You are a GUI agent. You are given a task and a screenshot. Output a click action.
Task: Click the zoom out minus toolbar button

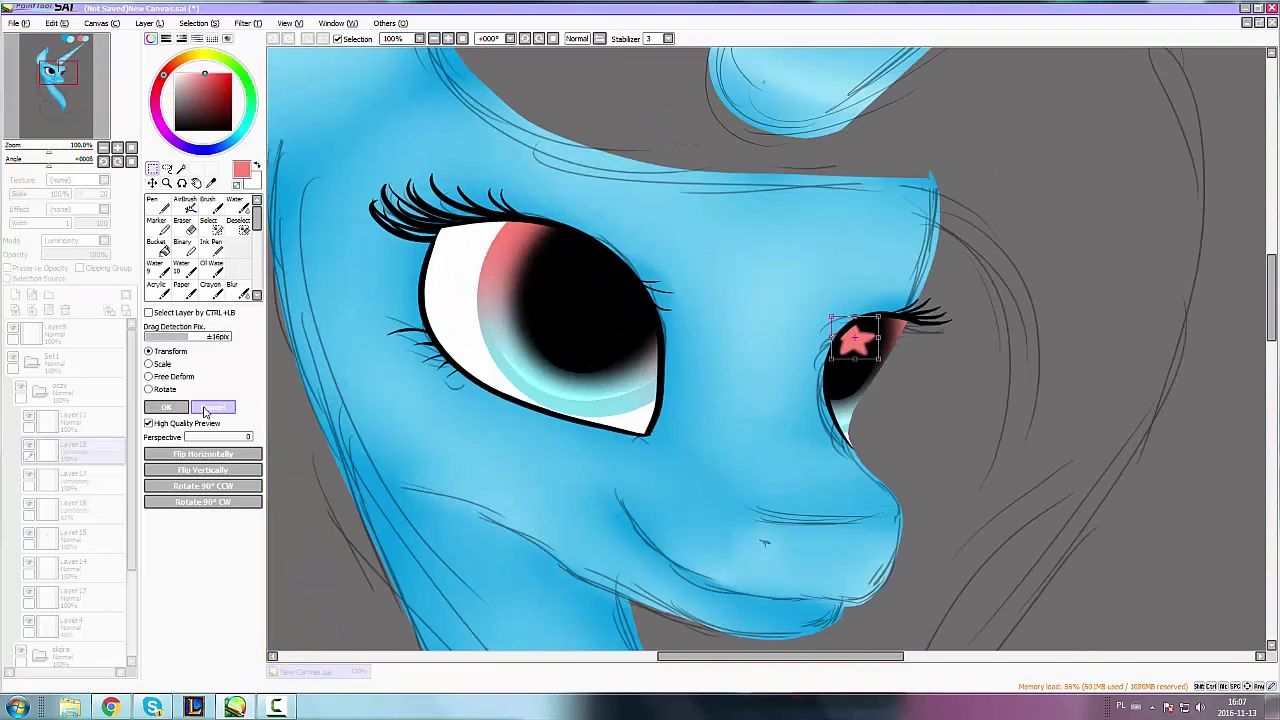click(x=434, y=38)
